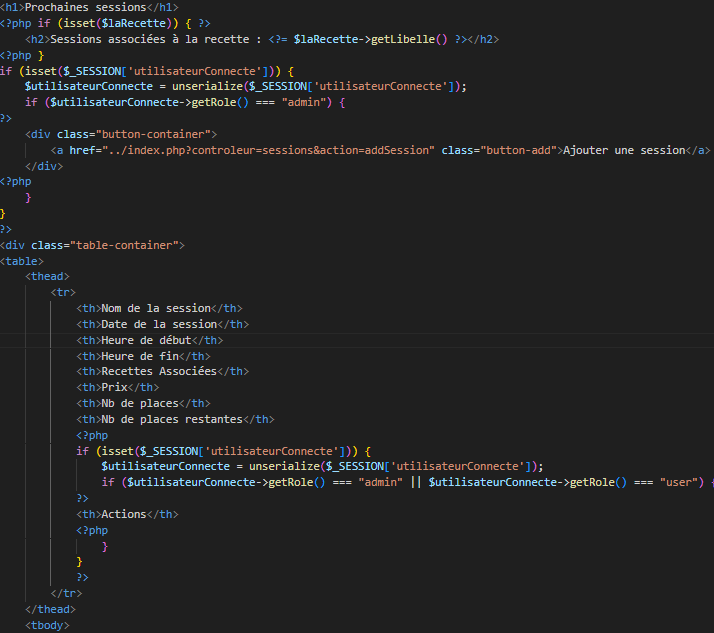714x633 pixels.
Task: Click 'Heure de fin' header text
Action: [x=140, y=356]
